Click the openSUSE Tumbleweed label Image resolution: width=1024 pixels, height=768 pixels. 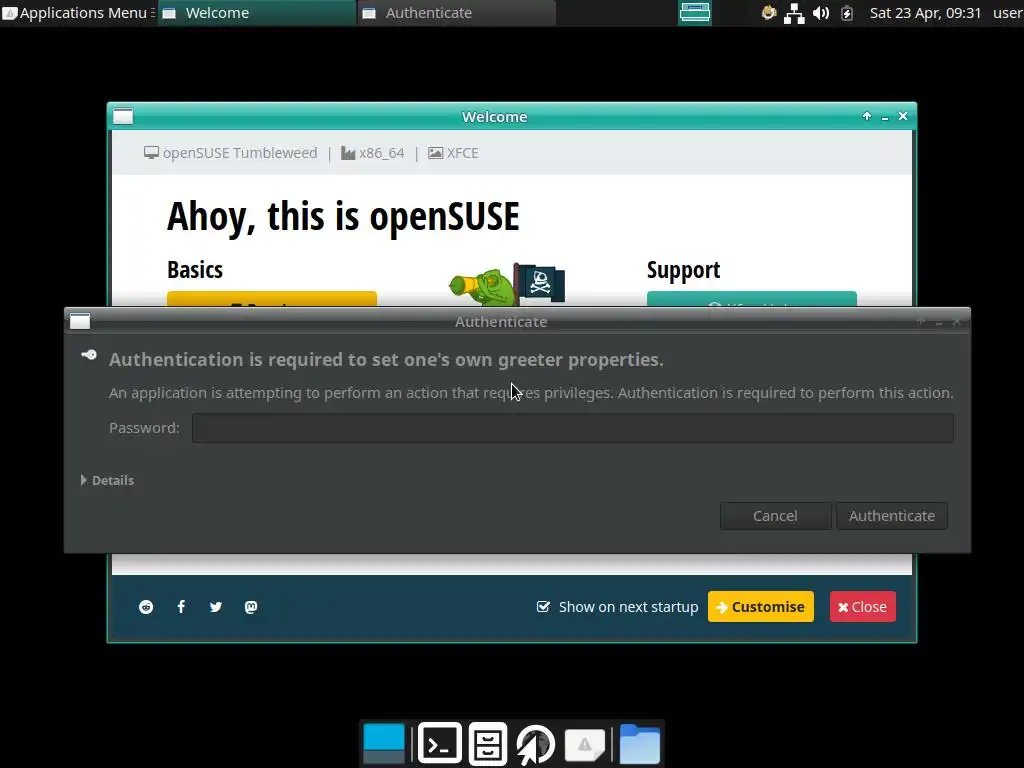231,153
